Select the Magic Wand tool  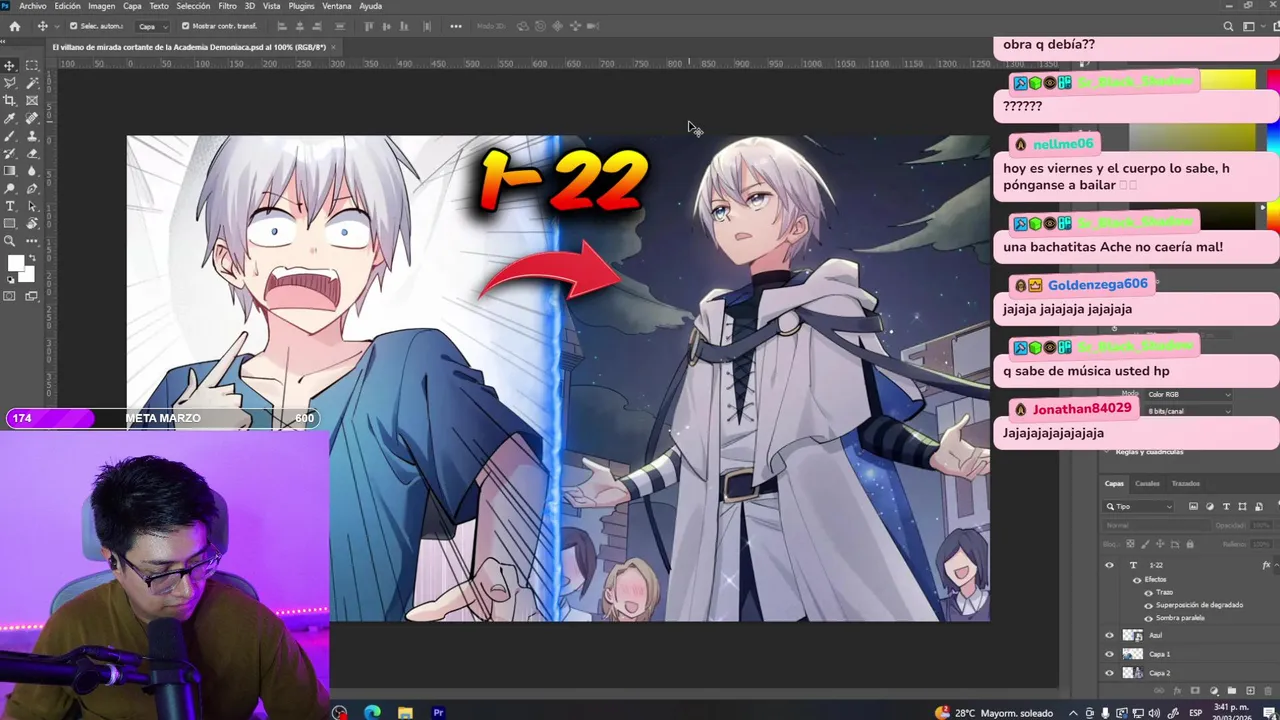point(32,83)
